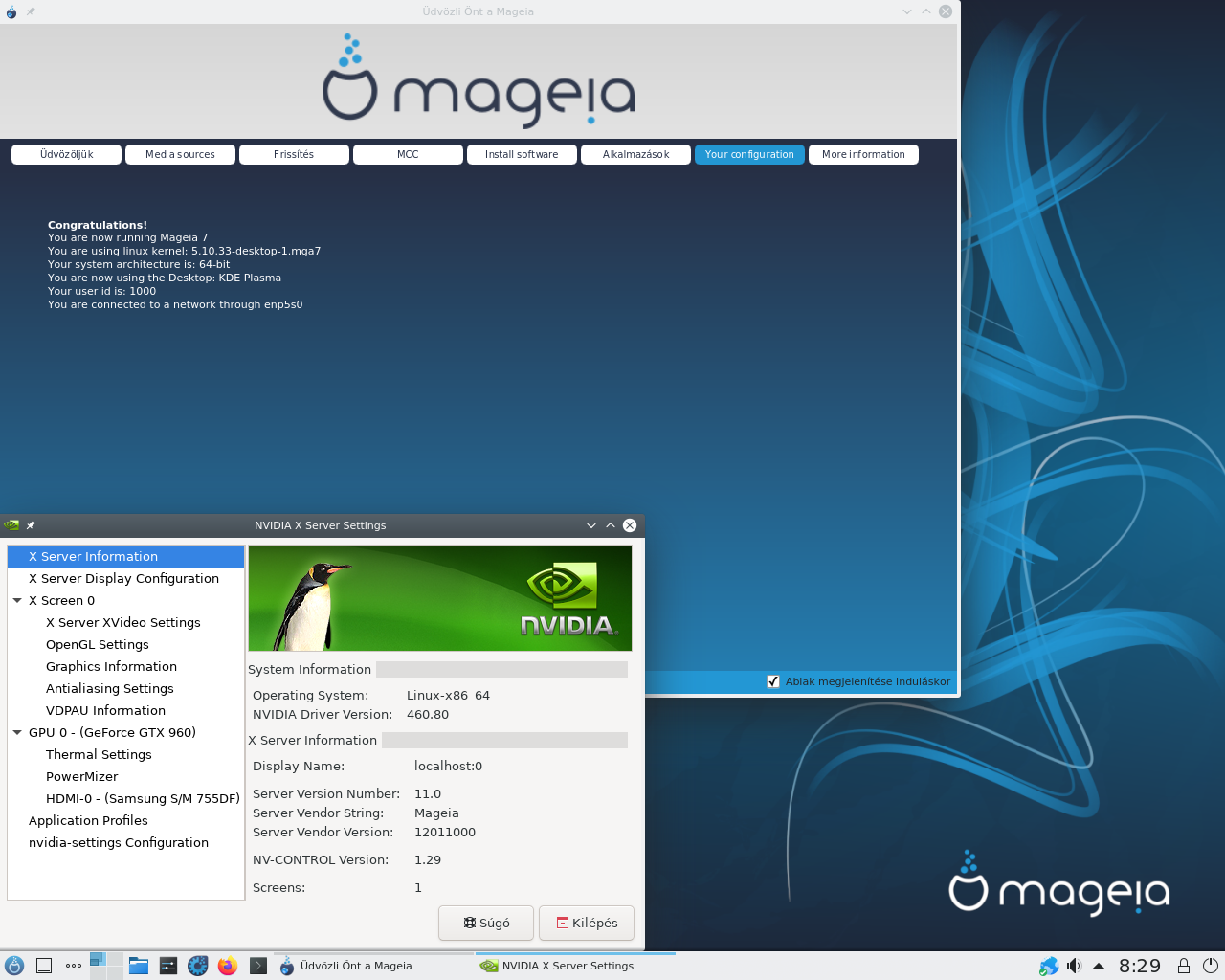Image resolution: width=1225 pixels, height=980 pixels.
Task: Launch the Dolphin file manager from taskbar
Action: tap(139, 966)
